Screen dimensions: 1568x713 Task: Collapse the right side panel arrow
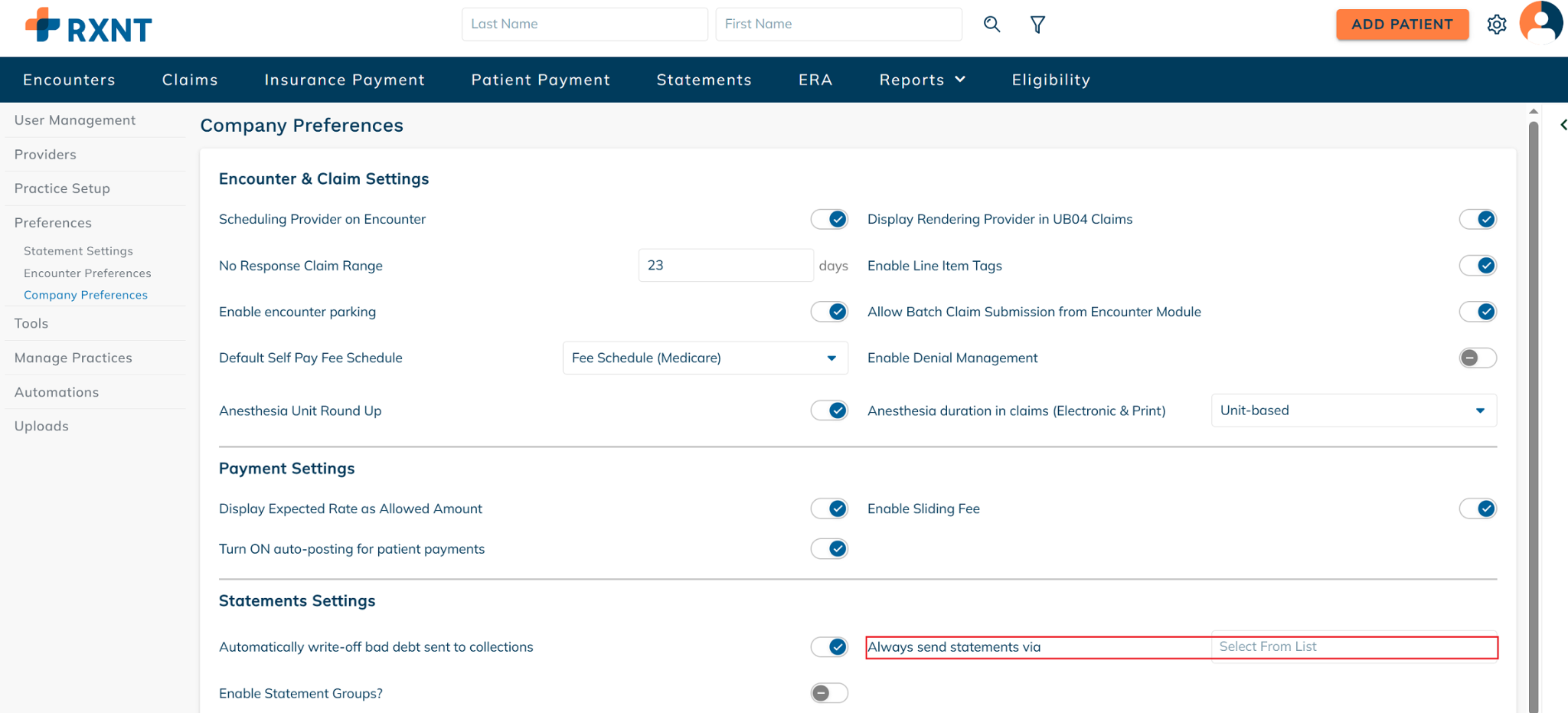coord(1563,125)
